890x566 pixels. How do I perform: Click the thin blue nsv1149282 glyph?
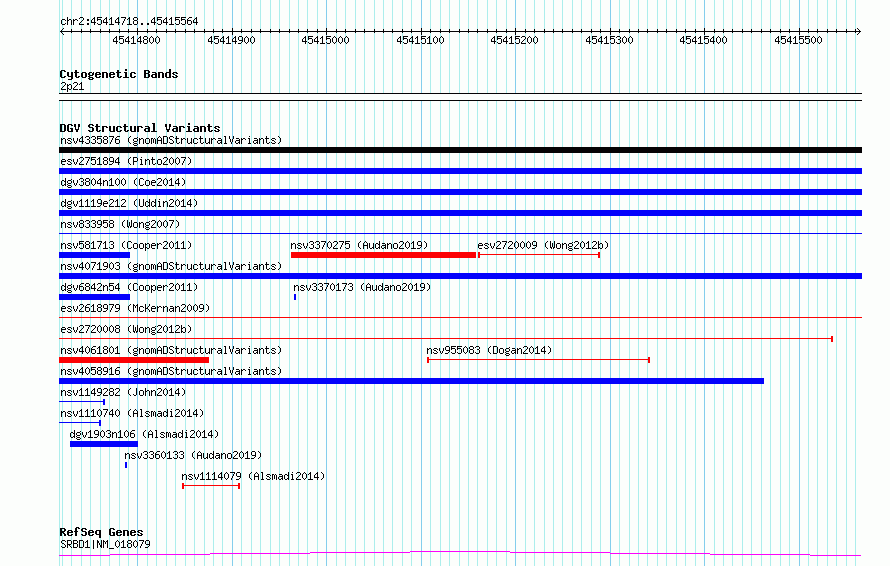(82, 402)
